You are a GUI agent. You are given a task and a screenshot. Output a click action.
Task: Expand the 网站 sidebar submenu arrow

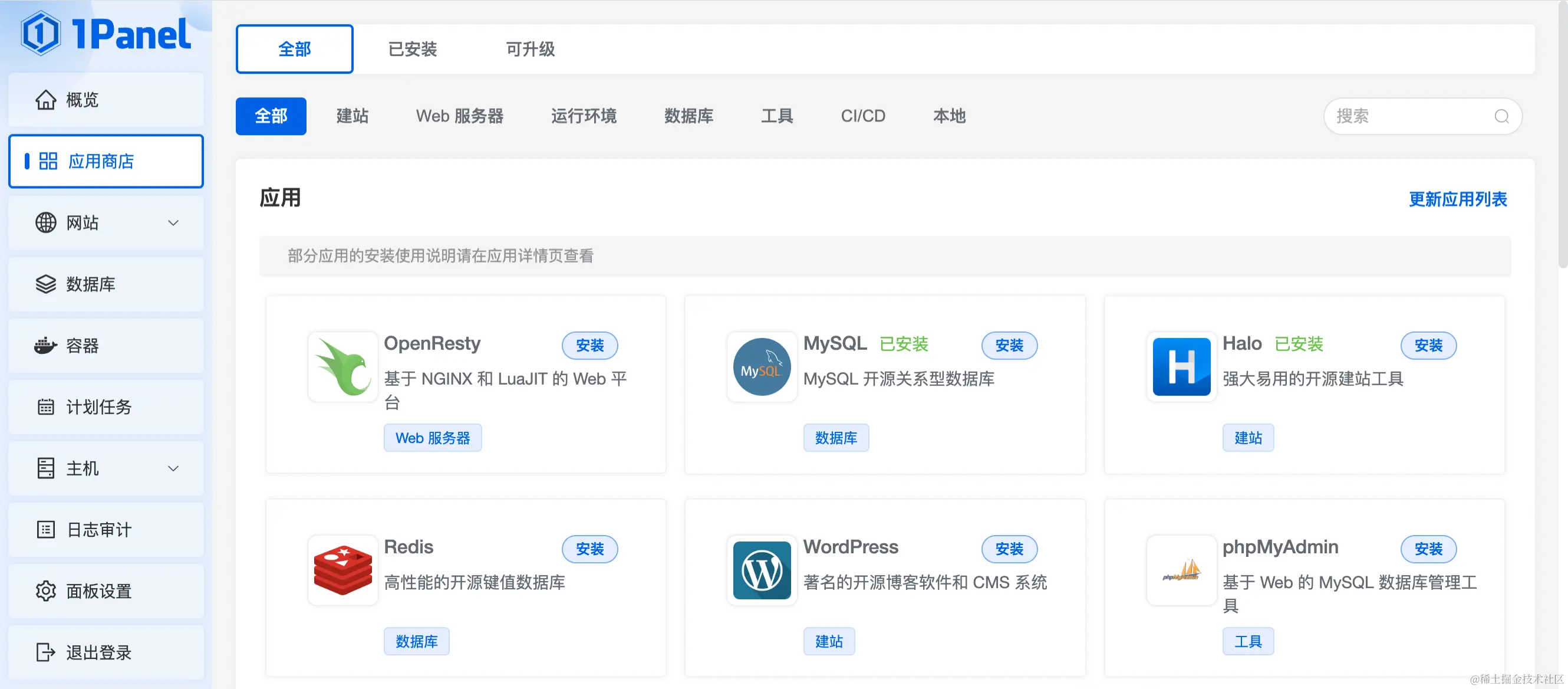pos(173,223)
